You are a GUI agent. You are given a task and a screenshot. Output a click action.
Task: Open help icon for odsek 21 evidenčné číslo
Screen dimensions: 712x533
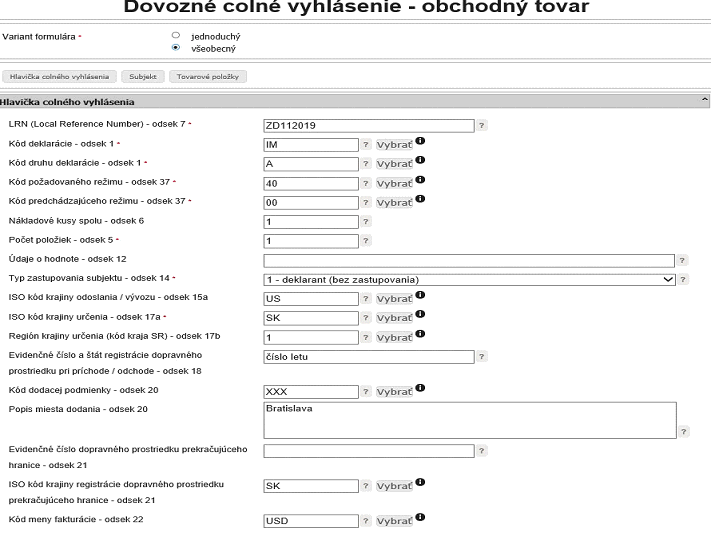coord(481,450)
